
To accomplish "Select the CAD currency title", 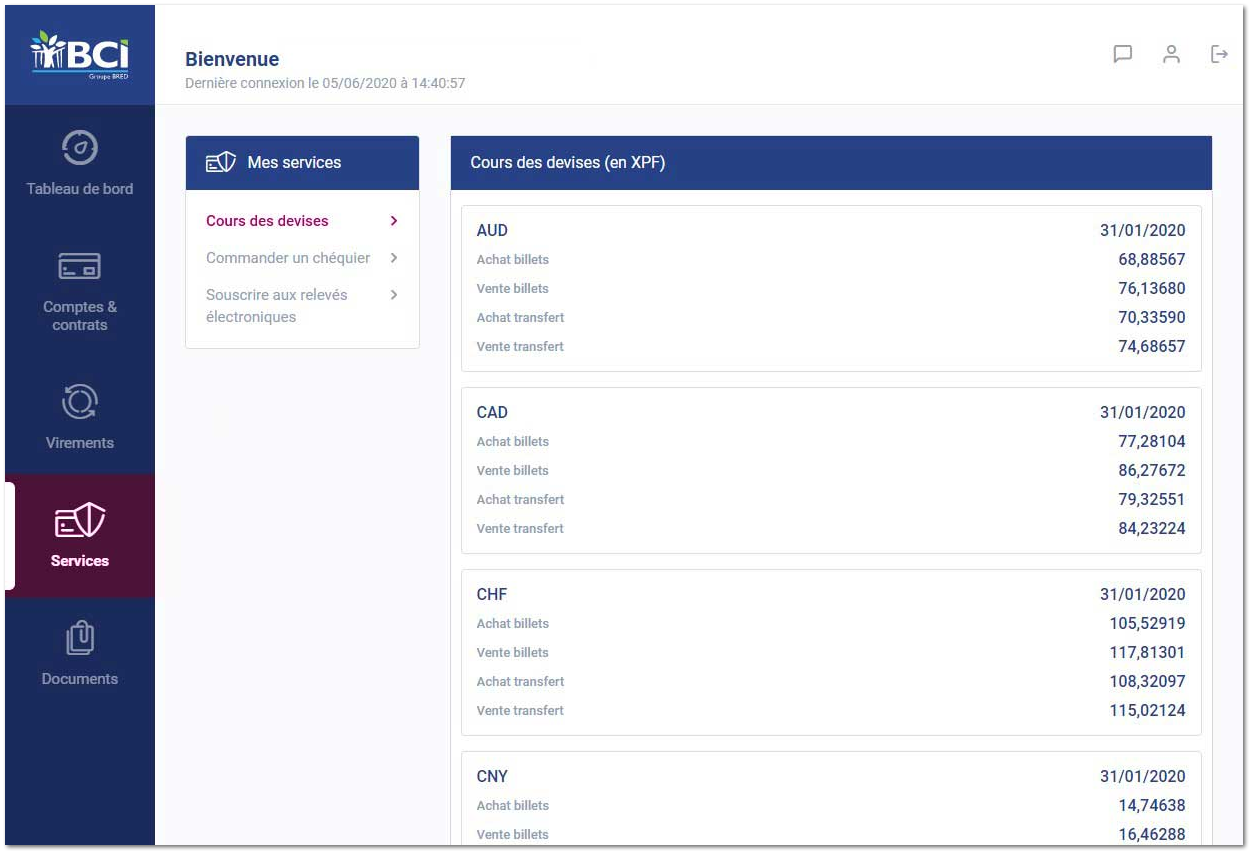I will click(x=492, y=412).
